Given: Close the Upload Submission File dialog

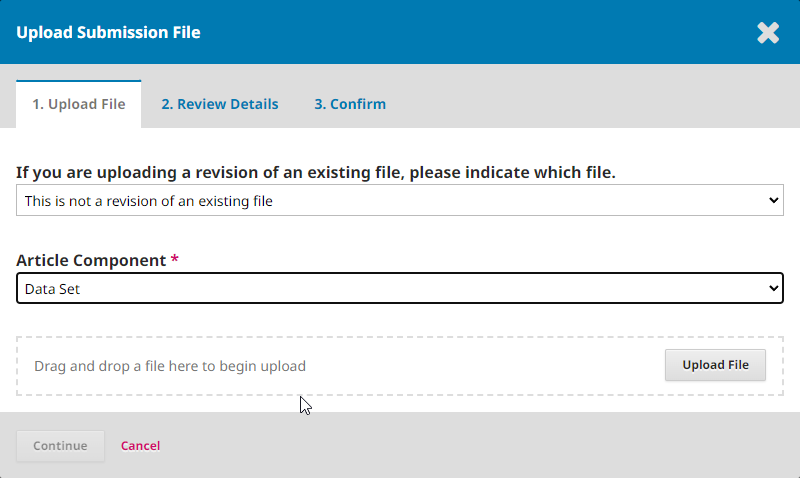Looking at the screenshot, I should click(x=767, y=33).
